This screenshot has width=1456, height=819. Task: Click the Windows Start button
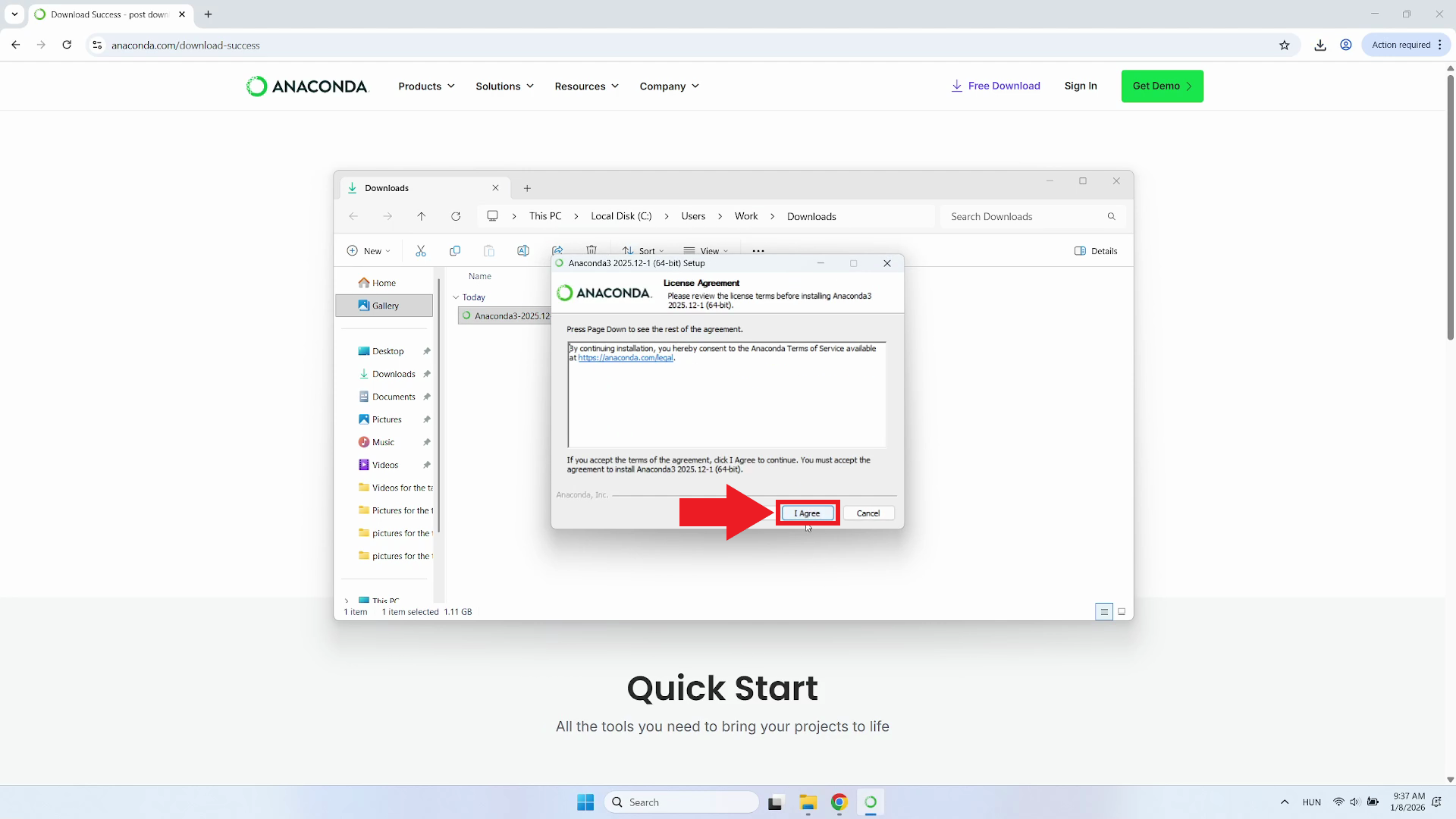pyautogui.click(x=585, y=802)
